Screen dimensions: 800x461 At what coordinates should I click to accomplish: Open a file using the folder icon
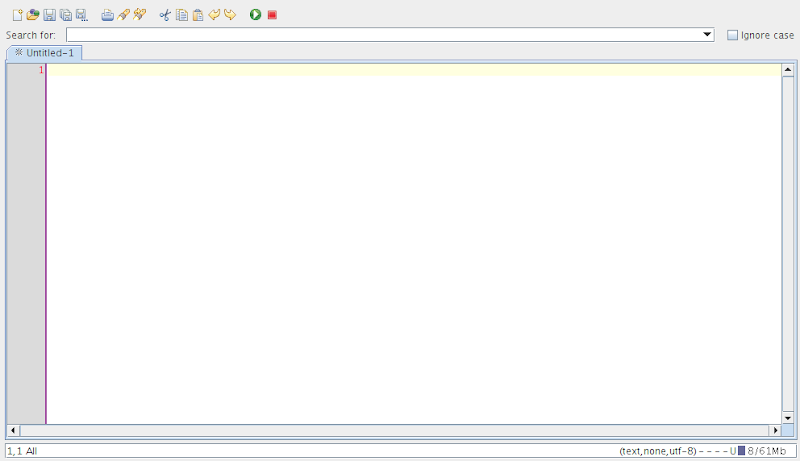[x=33, y=15]
